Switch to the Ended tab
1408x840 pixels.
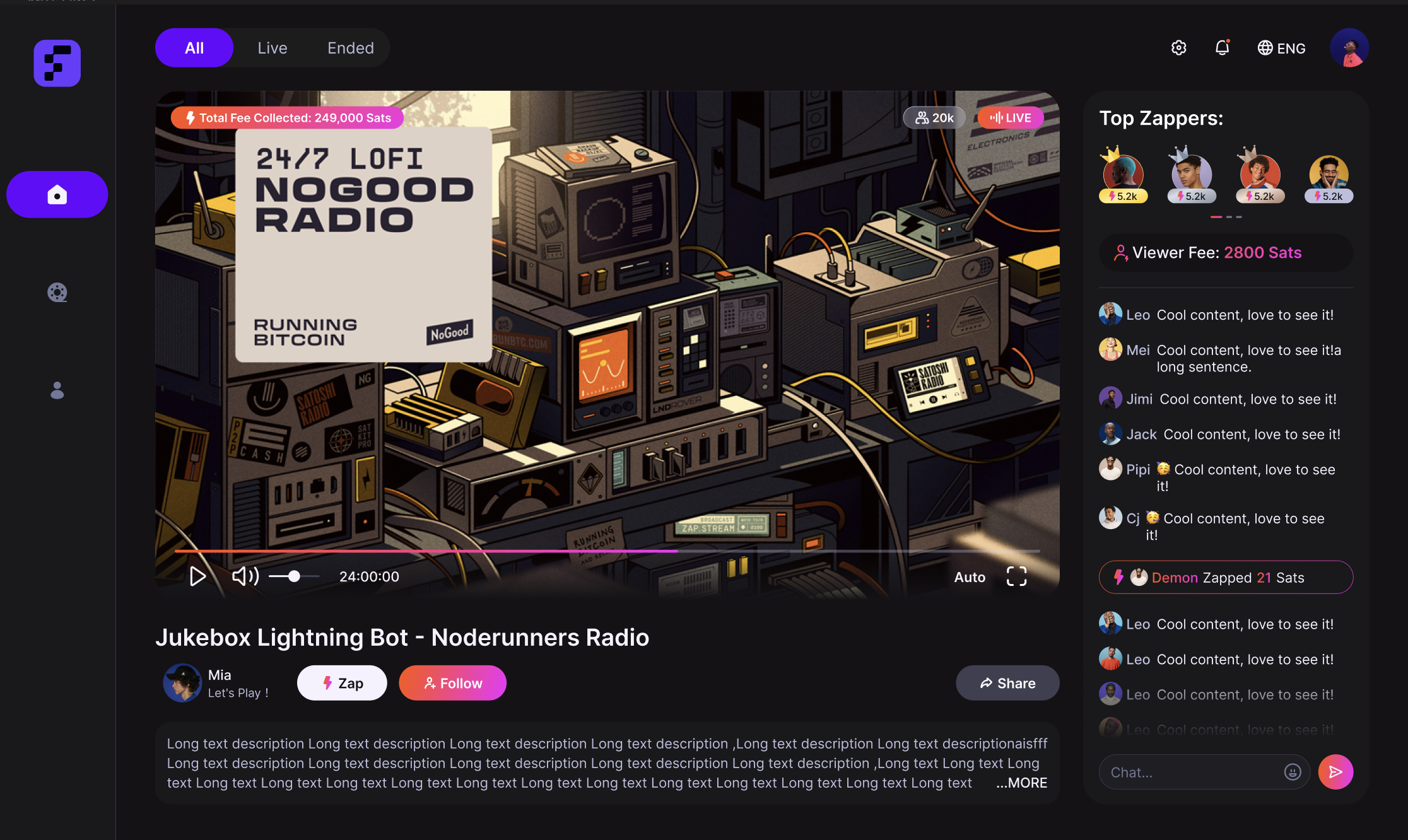click(350, 48)
